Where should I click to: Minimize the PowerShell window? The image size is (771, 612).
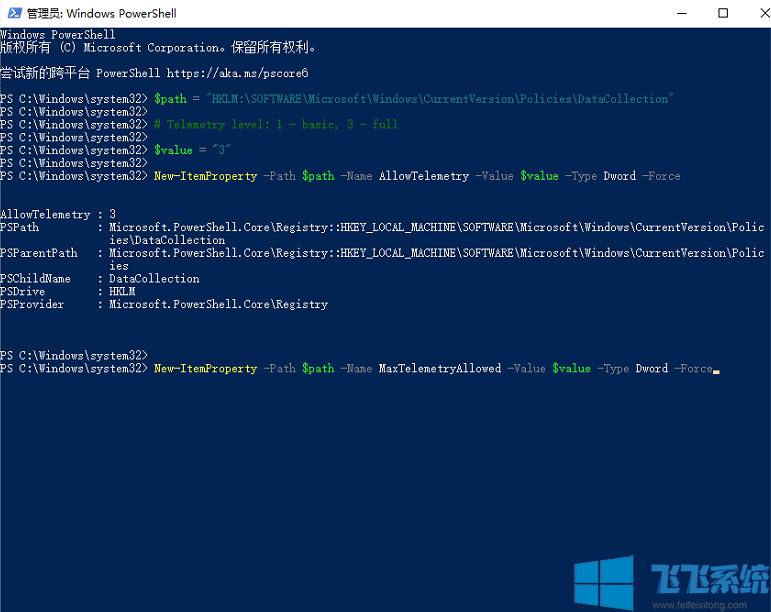(x=682, y=13)
